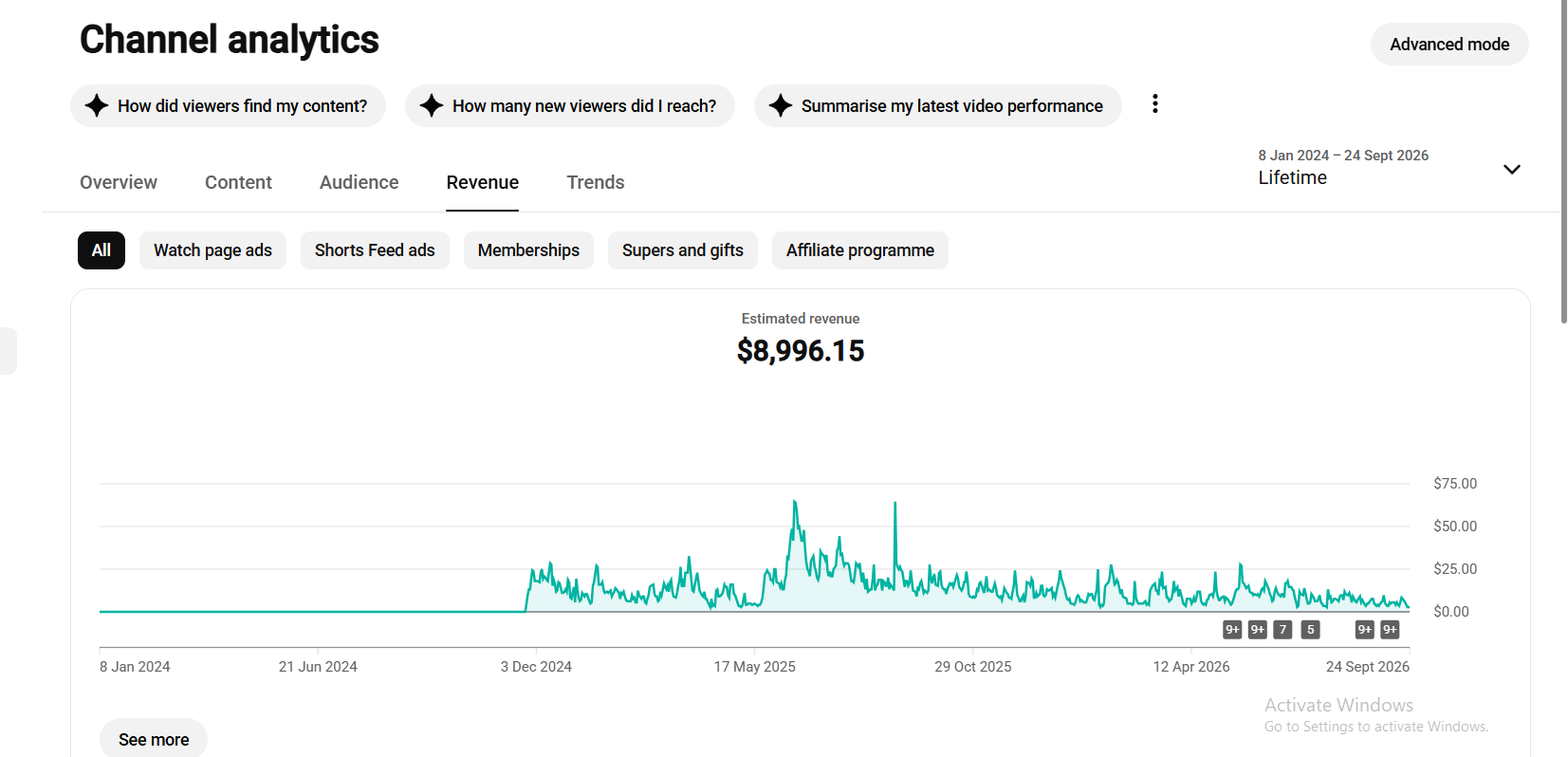Select the All revenue filter chip

click(101, 250)
